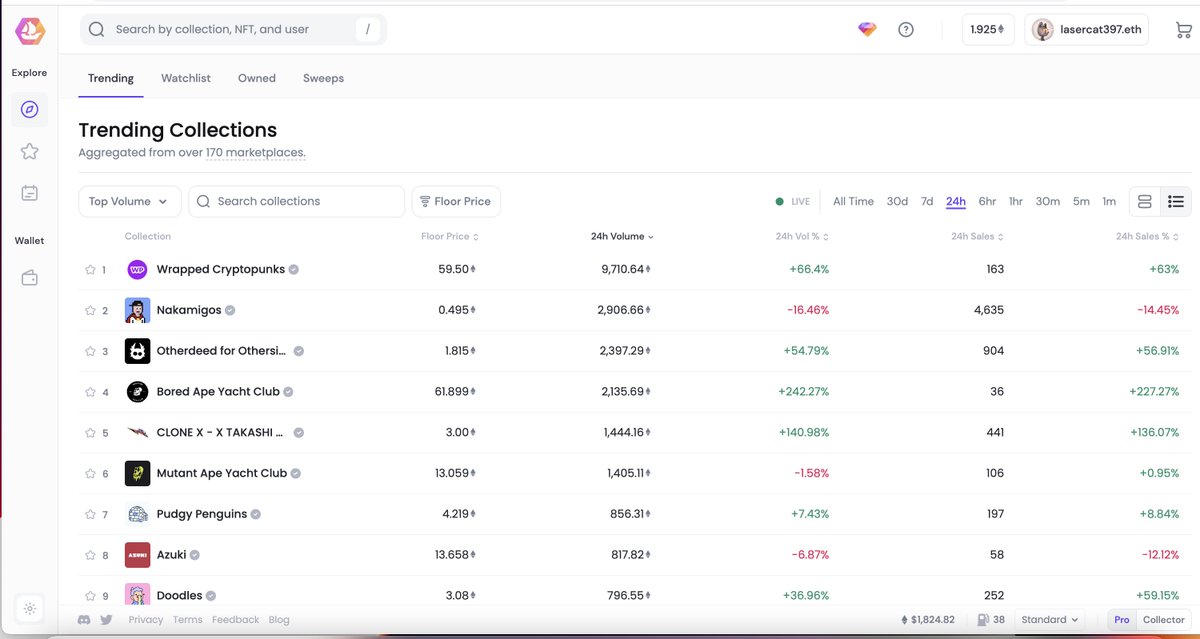This screenshot has width=1200, height=639.
Task: Open the Feedback link
Action: (235, 620)
